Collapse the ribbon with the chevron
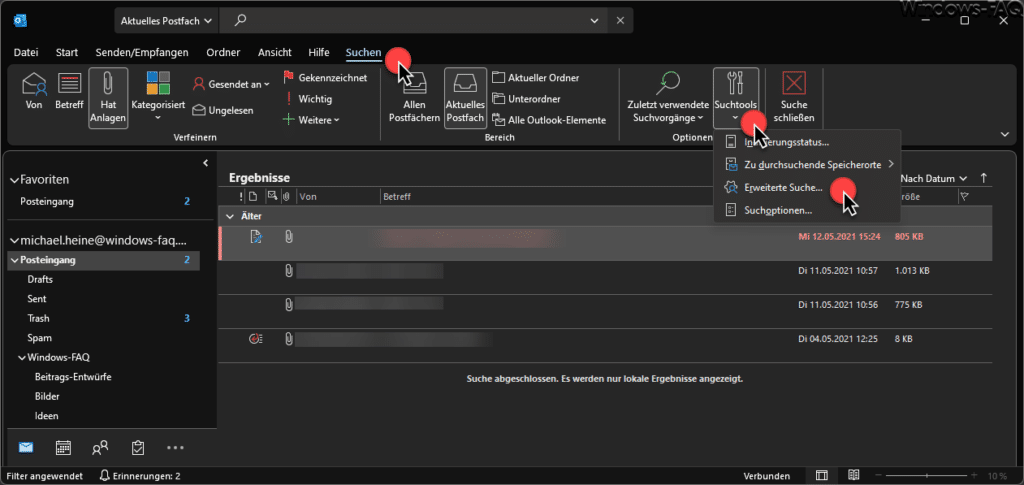1024x485 pixels. [1004, 134]
